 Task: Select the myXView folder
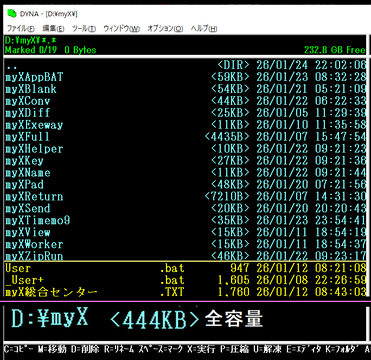(x=185, y=232)
